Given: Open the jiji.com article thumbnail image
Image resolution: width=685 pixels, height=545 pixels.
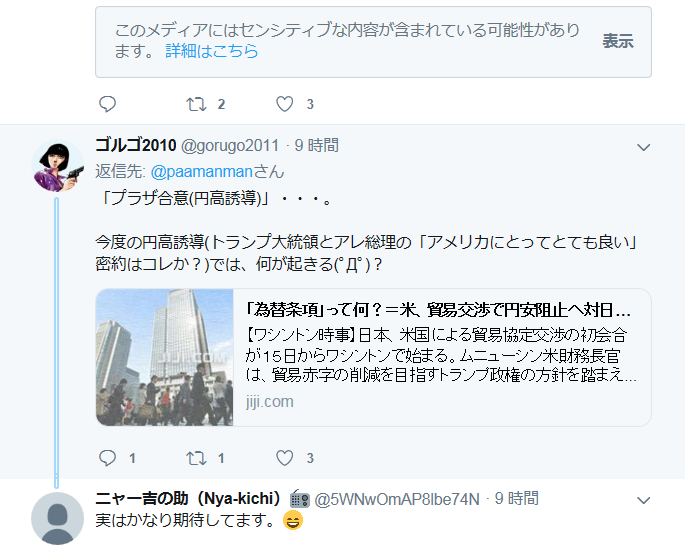Looking at the screenshot, I should pyautogui.click(x=165, y=357).
